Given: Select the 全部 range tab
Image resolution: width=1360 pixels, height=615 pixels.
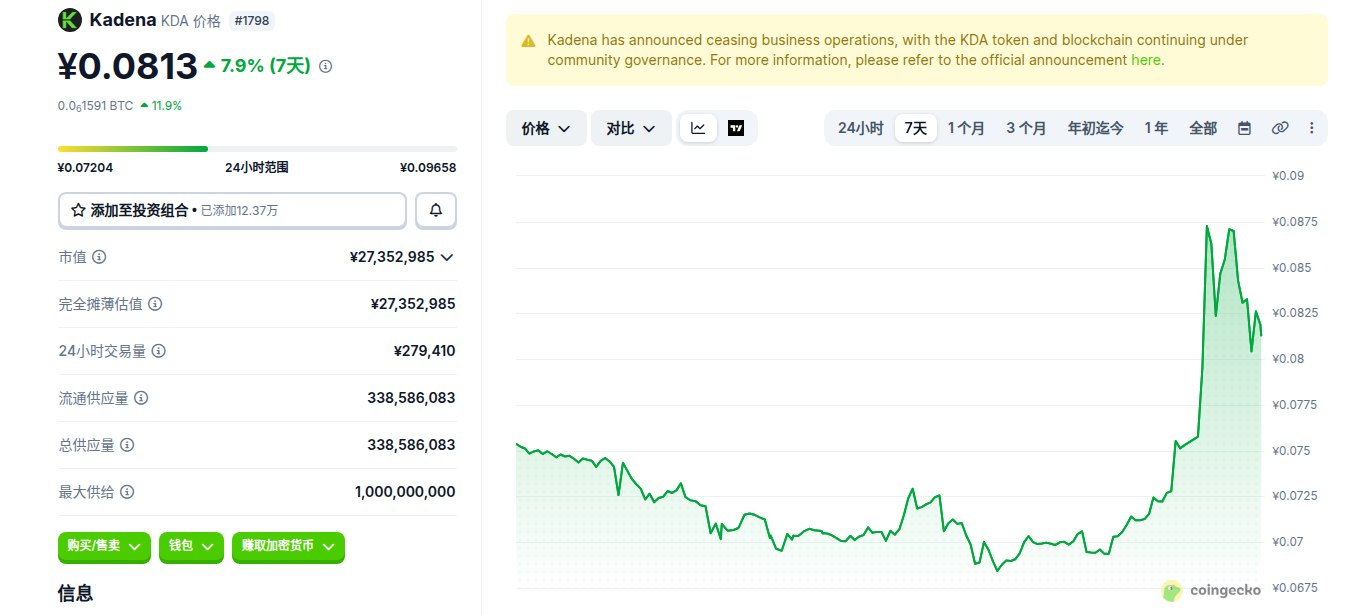Looking at the screenshot, I should pyautogui.click(x=1203, y=128).
